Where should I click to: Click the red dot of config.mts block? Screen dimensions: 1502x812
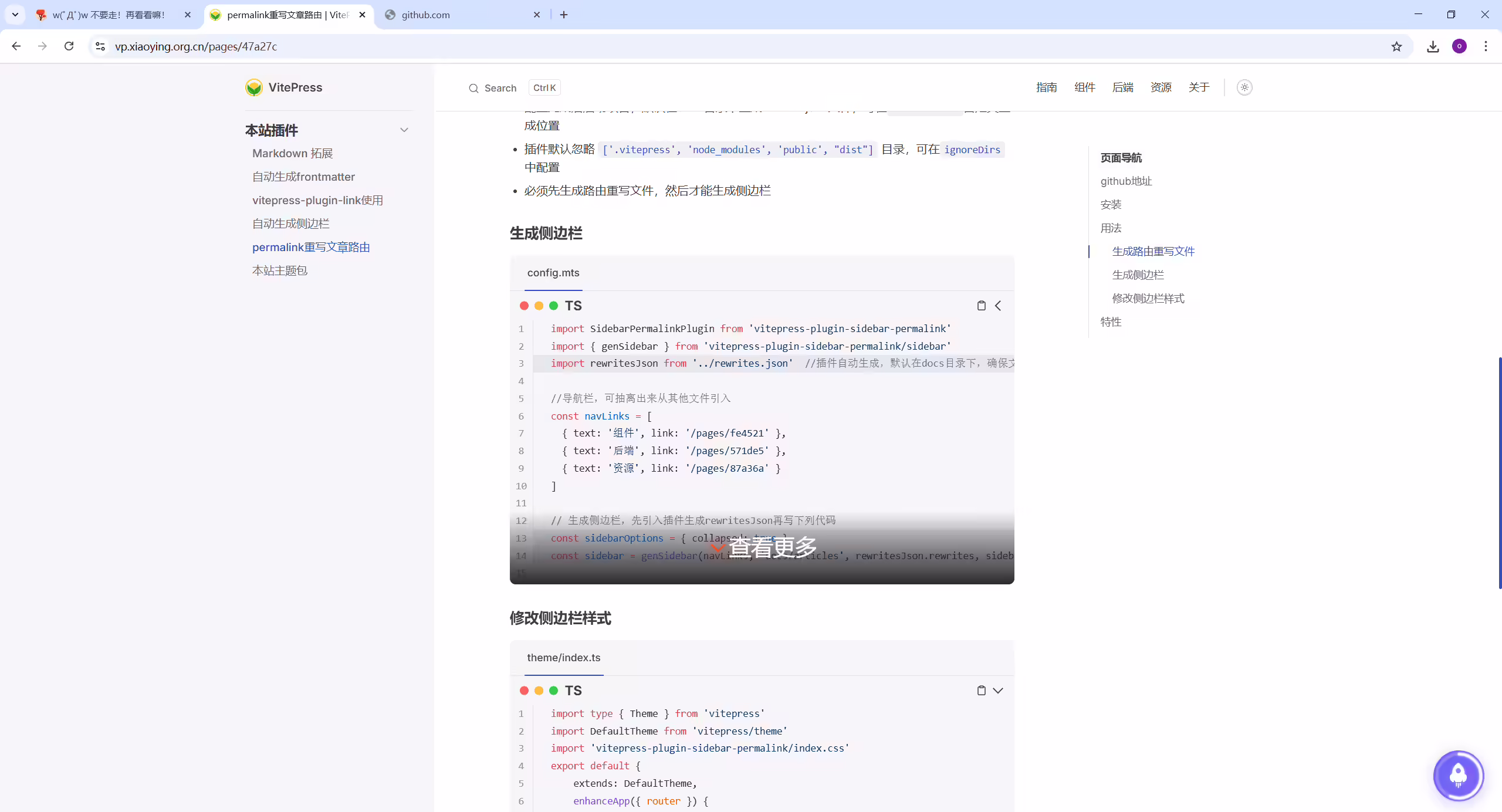[x=524, y=306]
